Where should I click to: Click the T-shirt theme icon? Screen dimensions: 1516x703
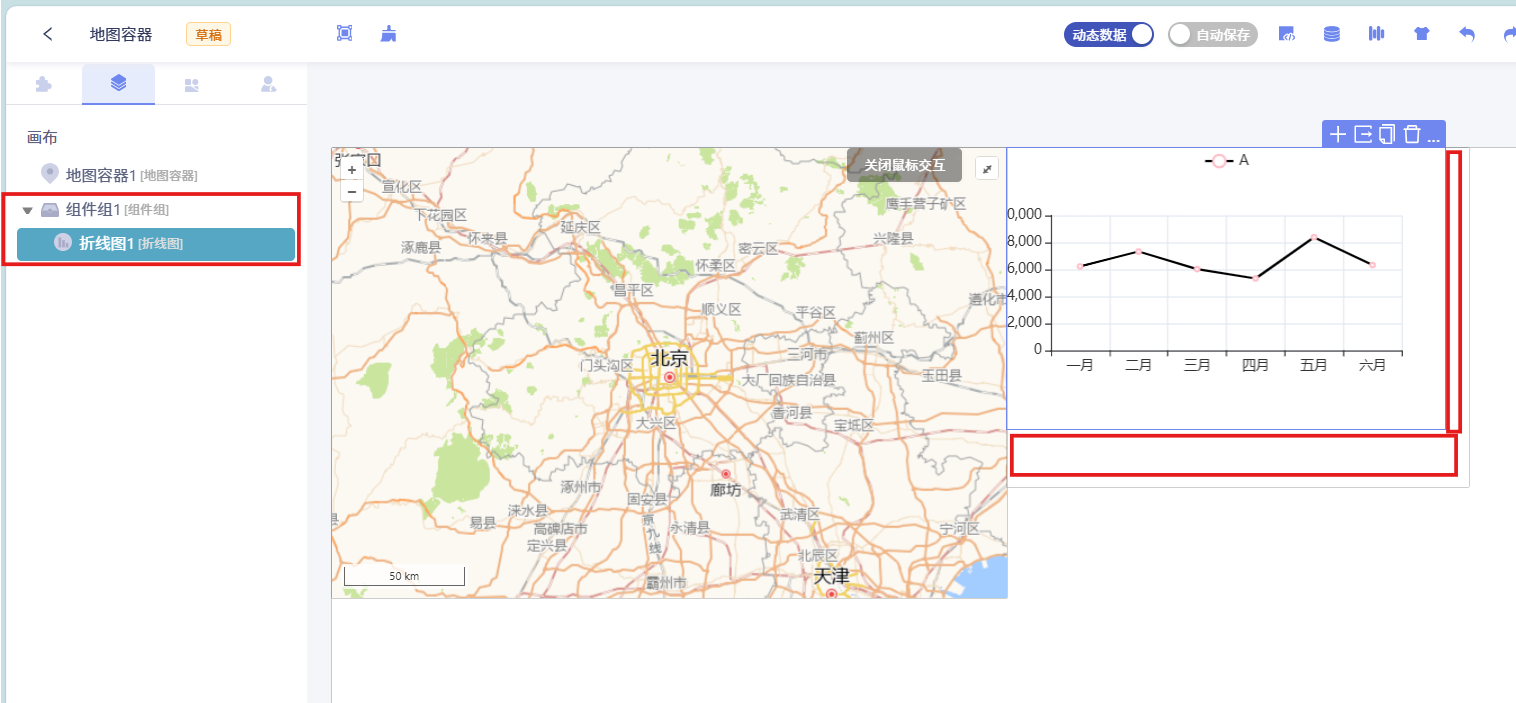[x=1422, y=34]
